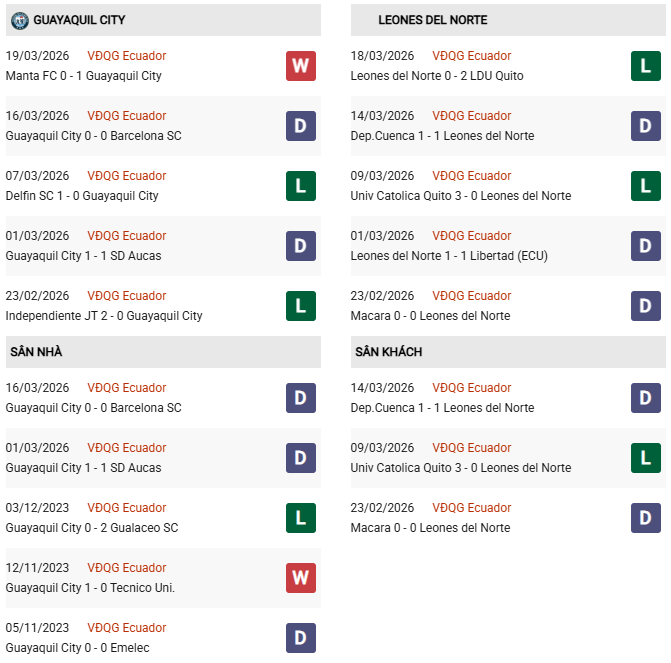Click the SÂN NHÀ section header
This screenshot has height=663, width=671.
pyautogui.click(x=37, y=352)
